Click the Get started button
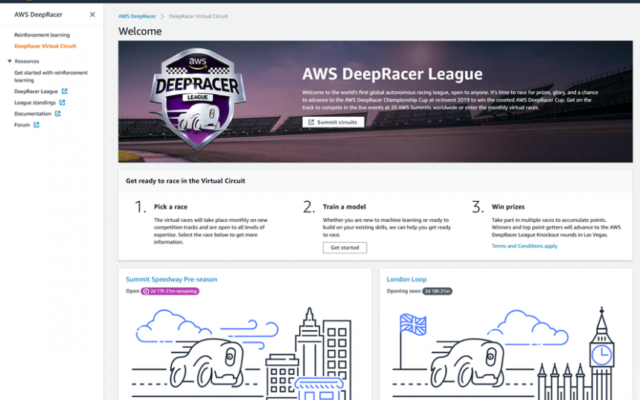 [x=344, y=248]
